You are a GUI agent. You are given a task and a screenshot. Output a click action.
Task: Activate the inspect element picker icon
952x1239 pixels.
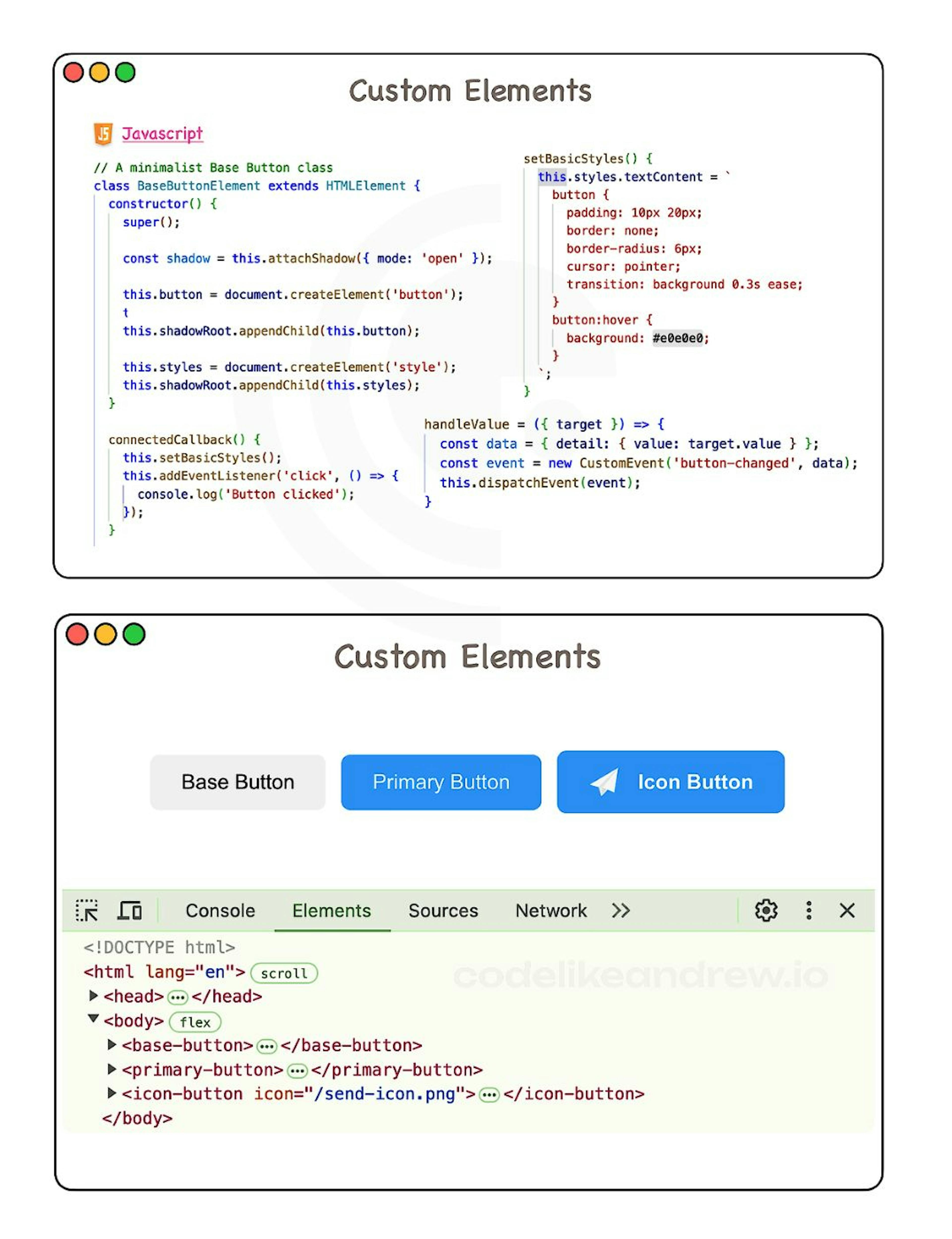(87, 910)
